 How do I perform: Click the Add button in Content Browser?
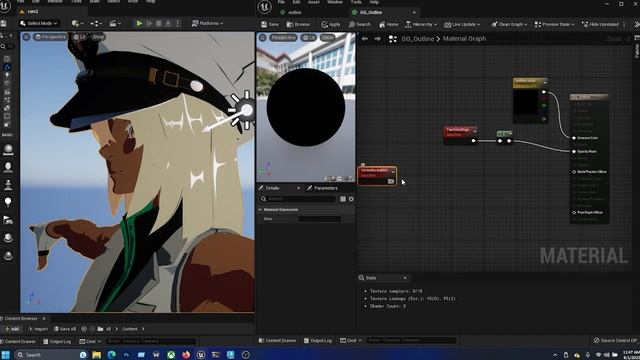12,329
